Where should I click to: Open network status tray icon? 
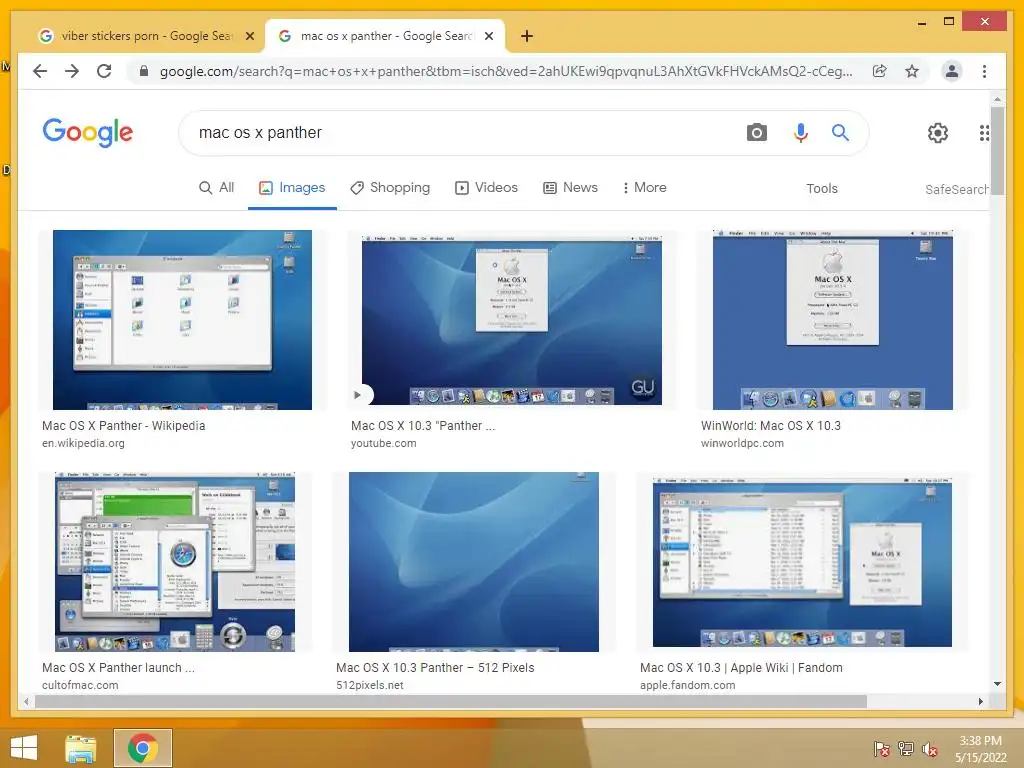tap(906, 748)
